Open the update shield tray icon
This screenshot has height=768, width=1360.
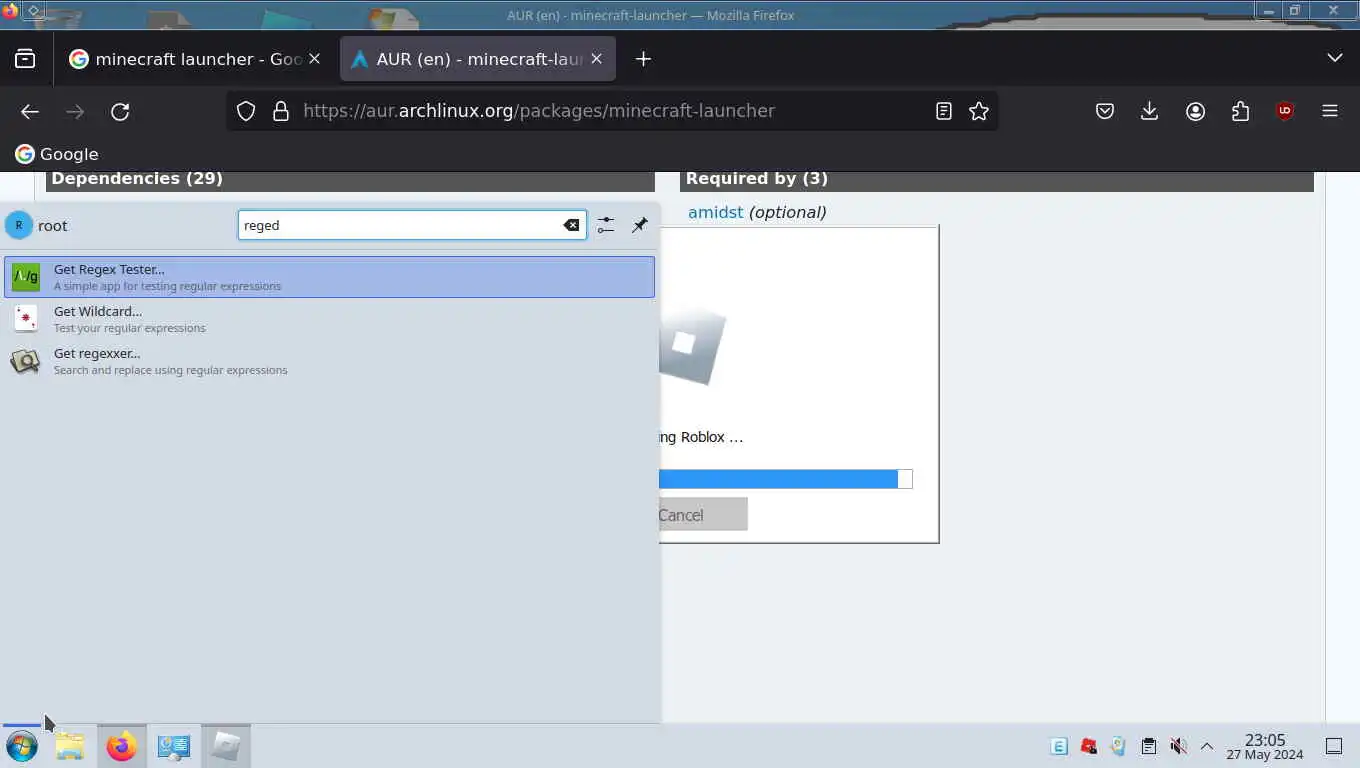point(1118,746)
